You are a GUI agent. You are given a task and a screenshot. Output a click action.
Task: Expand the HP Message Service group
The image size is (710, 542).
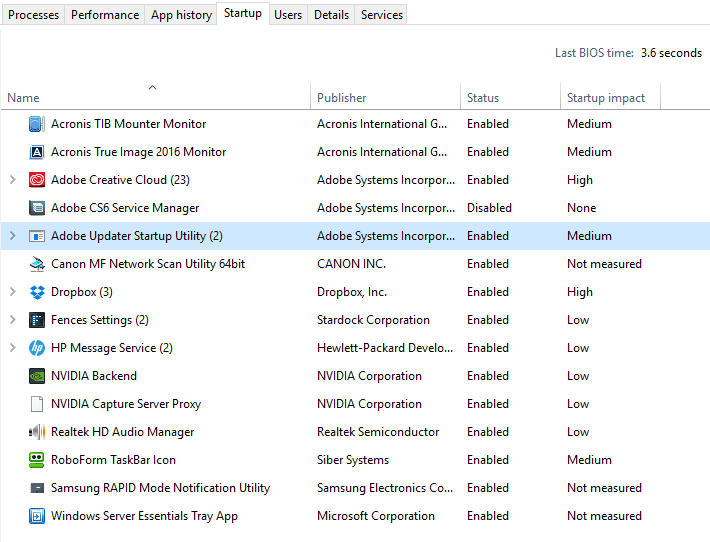point(13,348)
